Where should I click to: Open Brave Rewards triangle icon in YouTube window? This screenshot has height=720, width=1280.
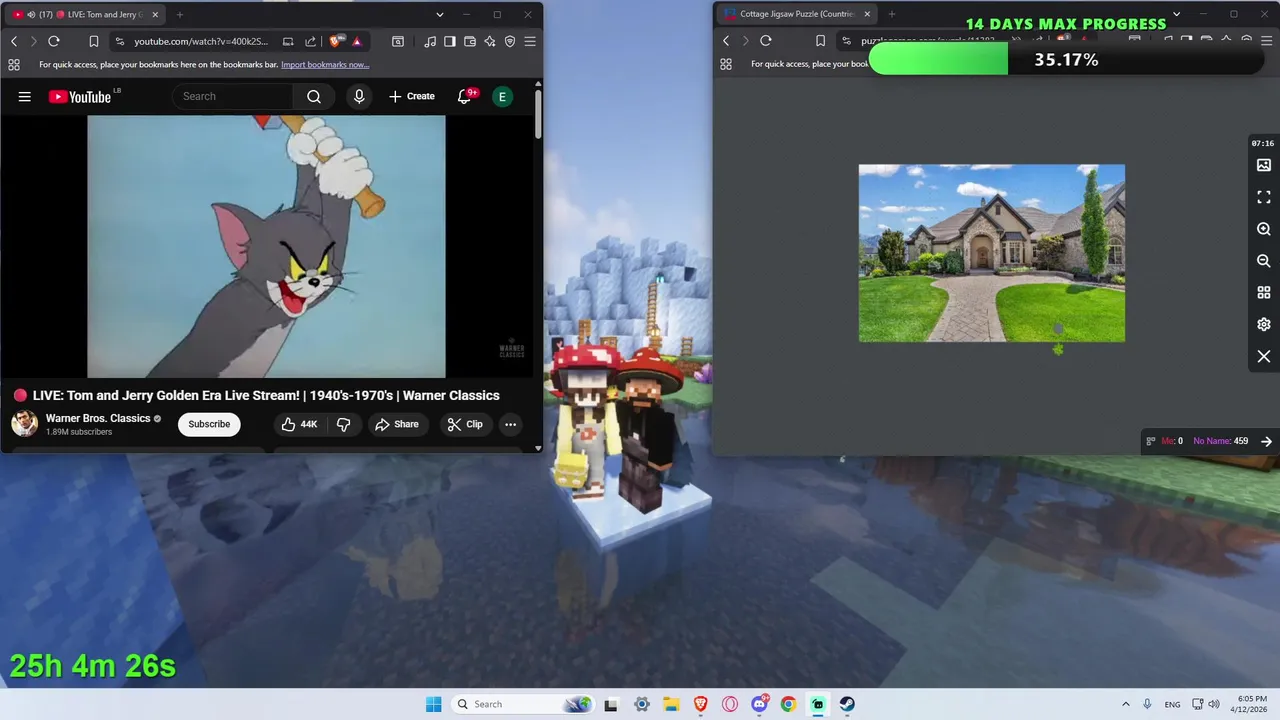tap(357, 41)
